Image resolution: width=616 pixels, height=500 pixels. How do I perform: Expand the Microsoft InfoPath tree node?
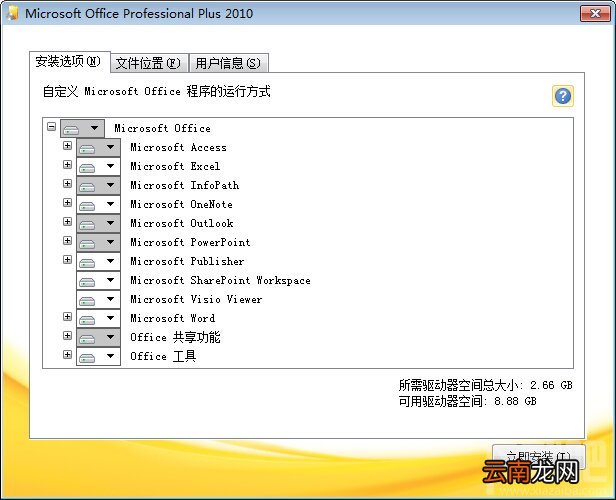[x=68, y=183]
